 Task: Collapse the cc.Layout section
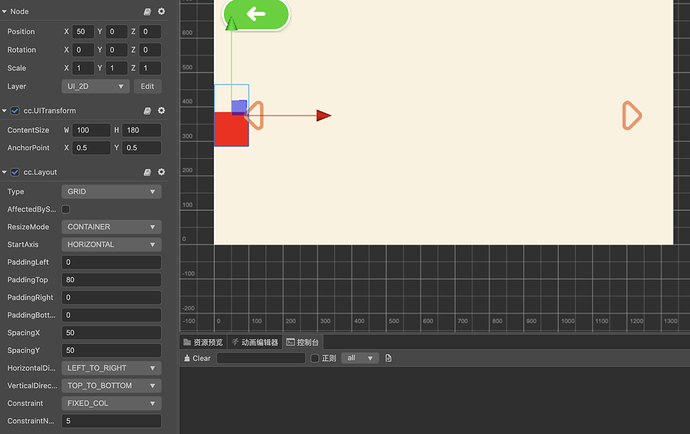pos(4,172)
